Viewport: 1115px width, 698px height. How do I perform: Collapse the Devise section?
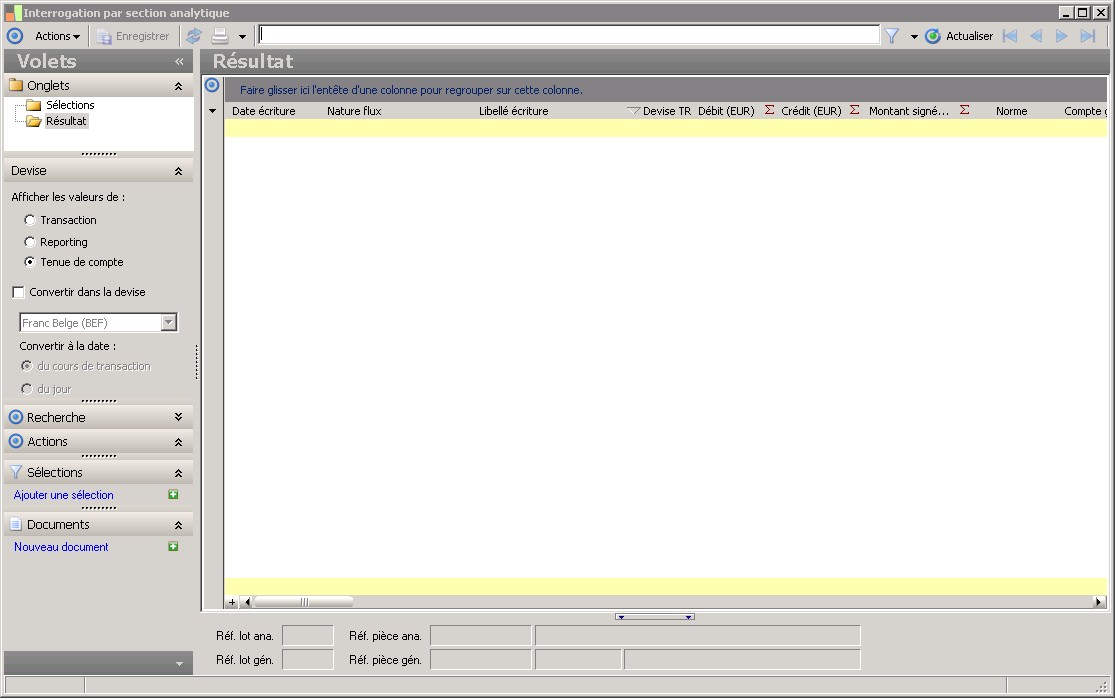[178, 171]
